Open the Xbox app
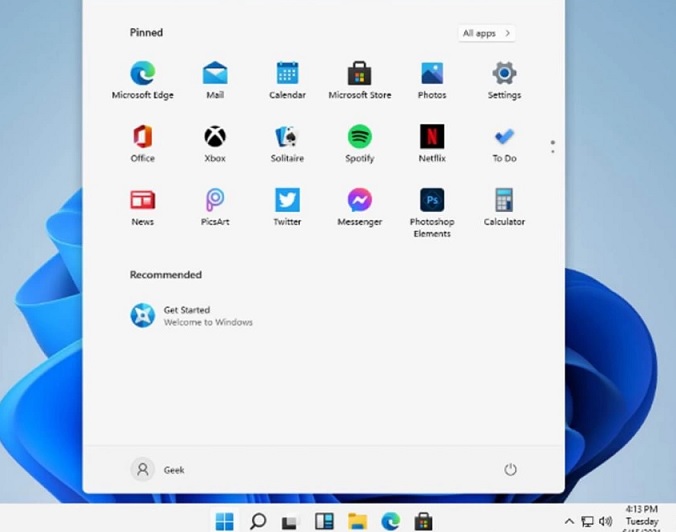The image size is (676, 532). (x=215, y=144)
